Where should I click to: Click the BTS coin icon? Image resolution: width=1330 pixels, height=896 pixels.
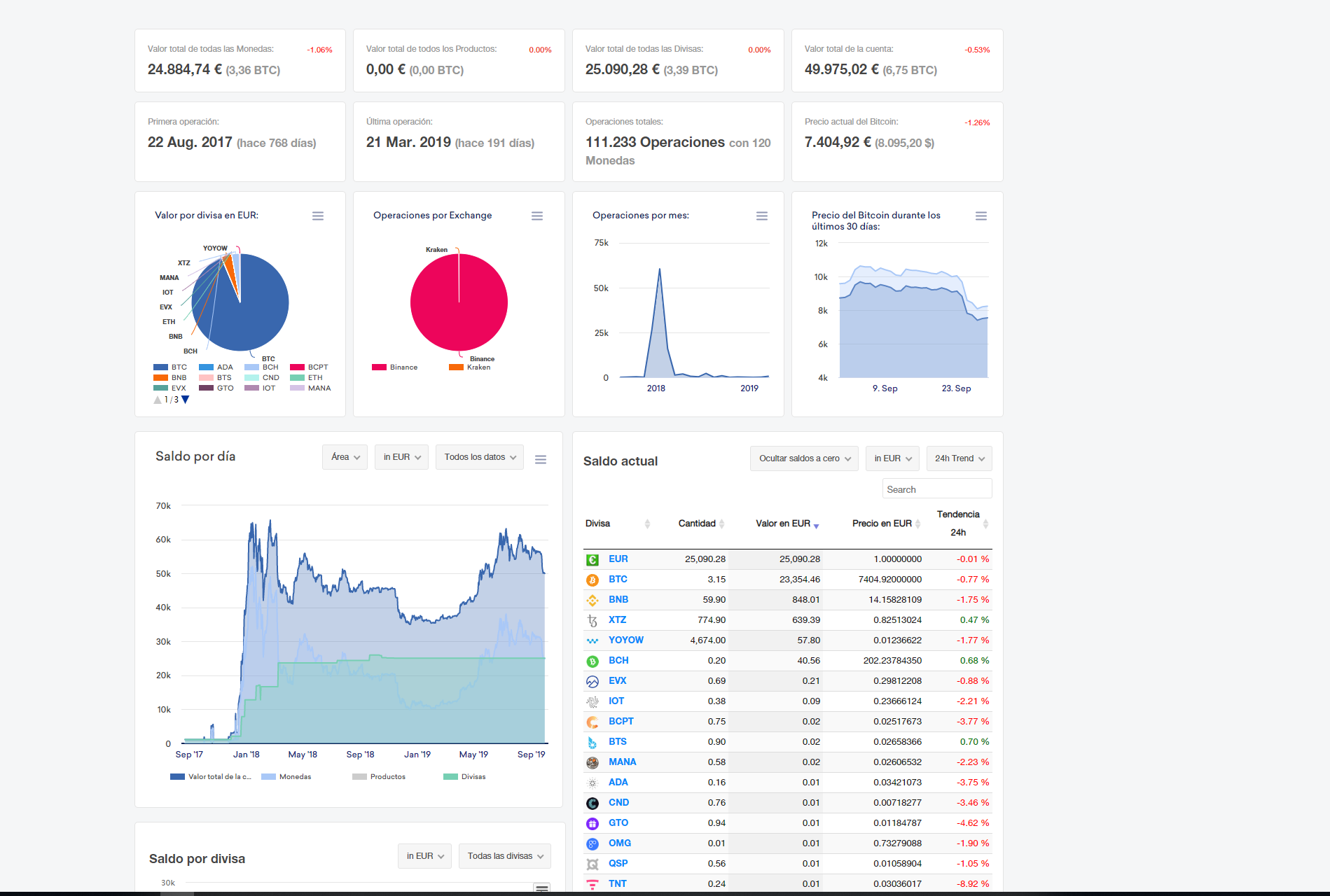pos(593,742)
